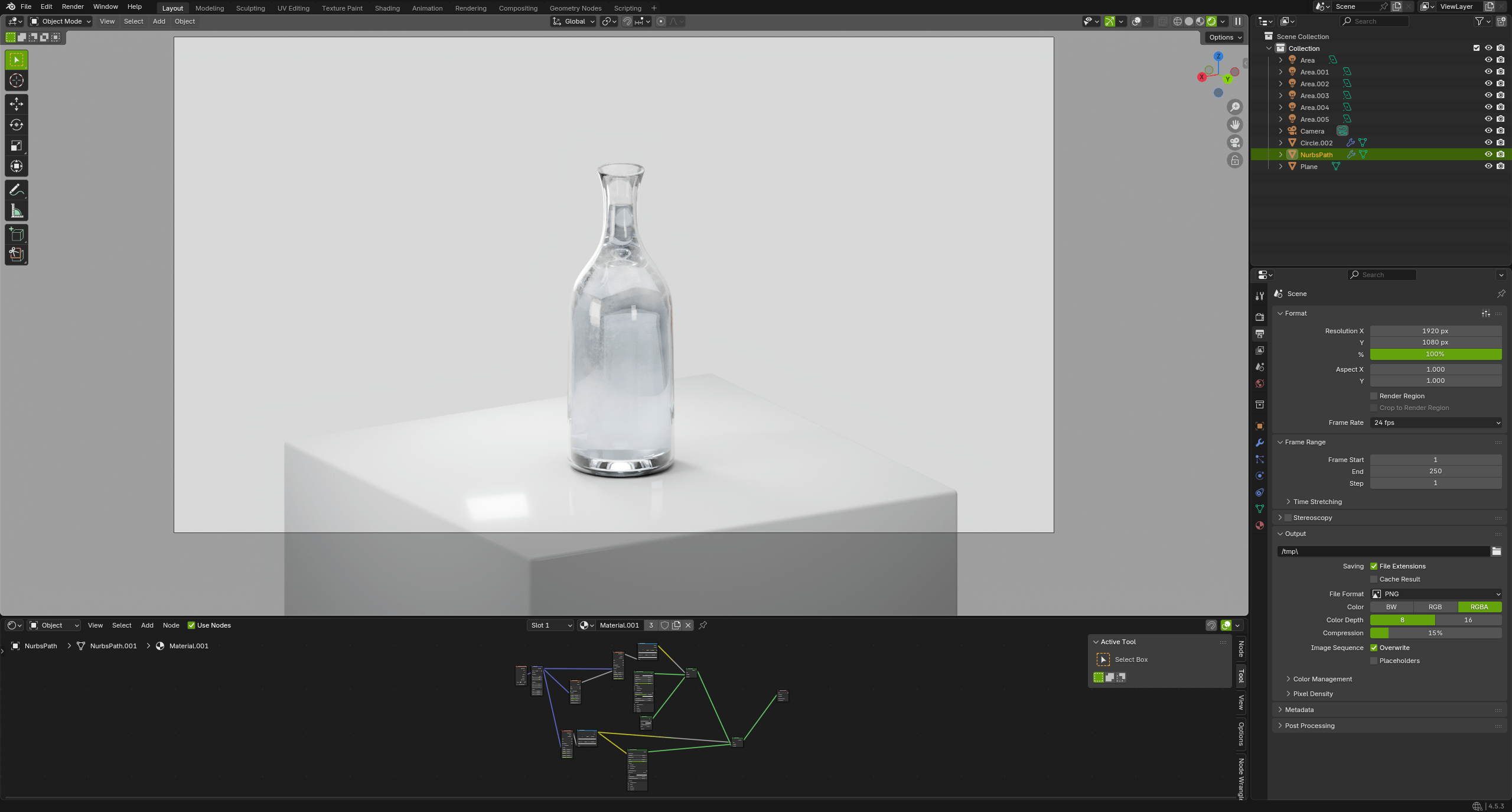The height and width of the screenshot is (812, 1512).
Task: Select the Rotate tool
Action: click(17, 125)
